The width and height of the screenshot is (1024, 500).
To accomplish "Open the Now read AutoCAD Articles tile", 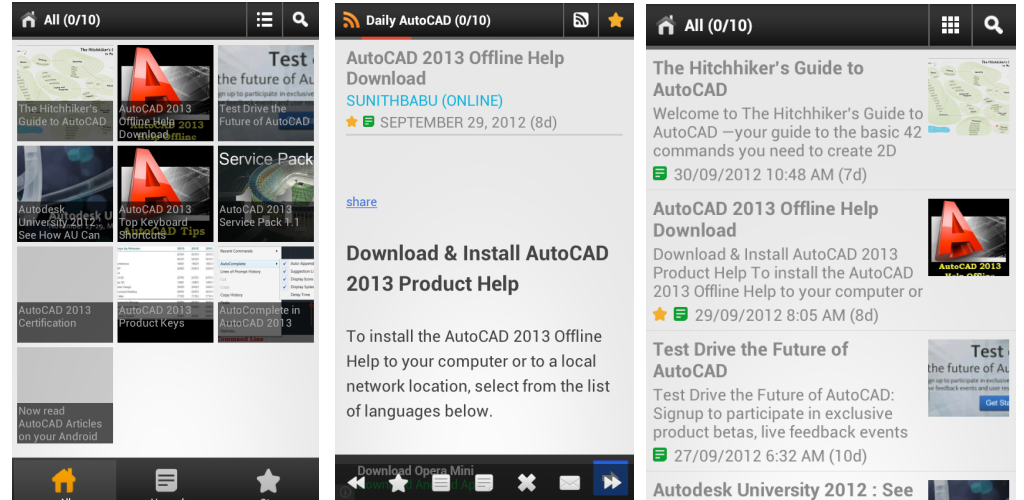I will (x=65, y=395).
